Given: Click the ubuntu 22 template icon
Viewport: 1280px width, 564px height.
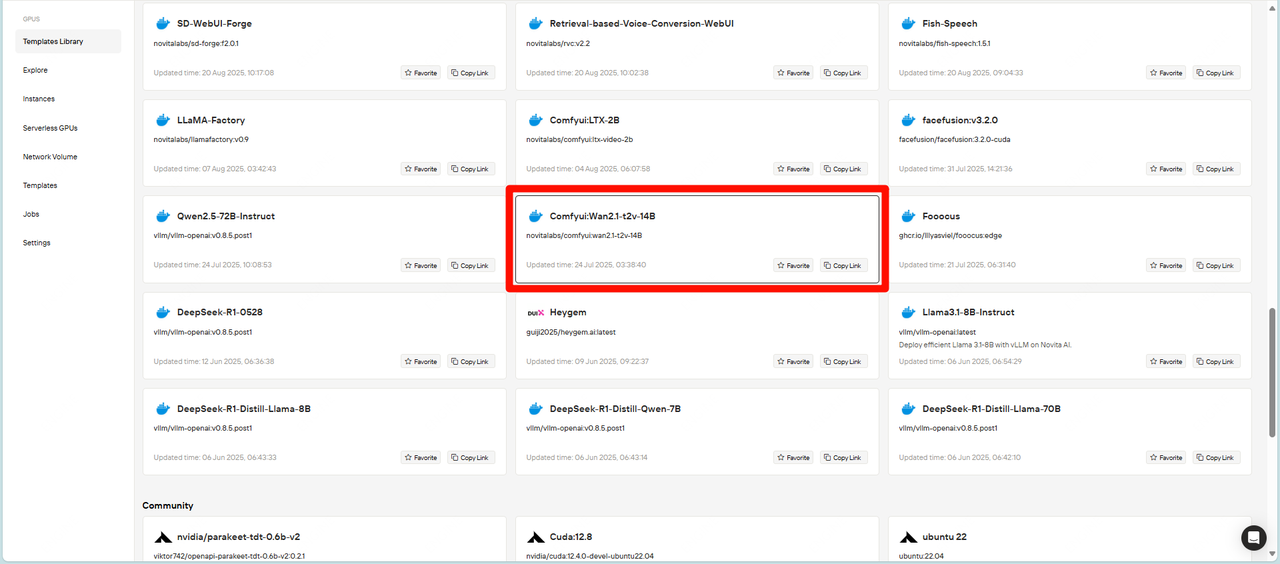Looking at the screenshot, I should pyautogui.click(x=908, y=537).
